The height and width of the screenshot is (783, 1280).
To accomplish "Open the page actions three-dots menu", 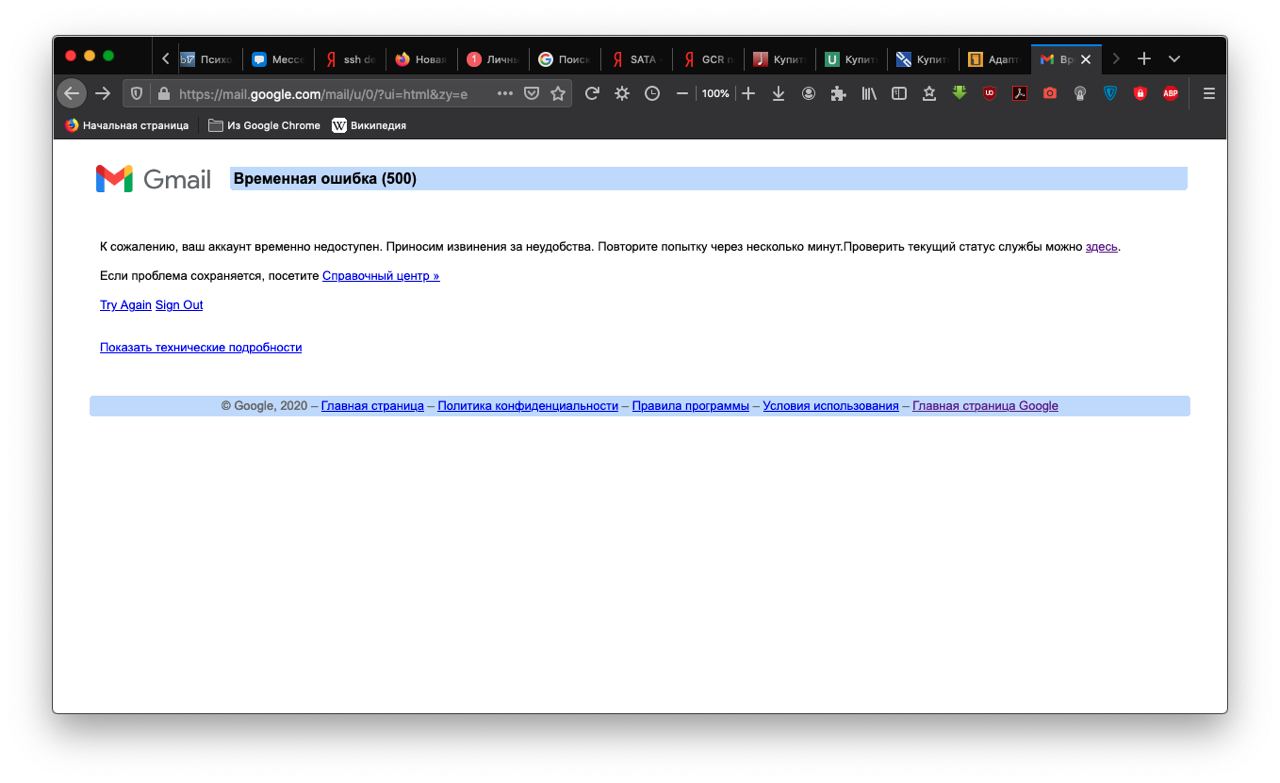I will pyautogui.click(x=505, y=93).
